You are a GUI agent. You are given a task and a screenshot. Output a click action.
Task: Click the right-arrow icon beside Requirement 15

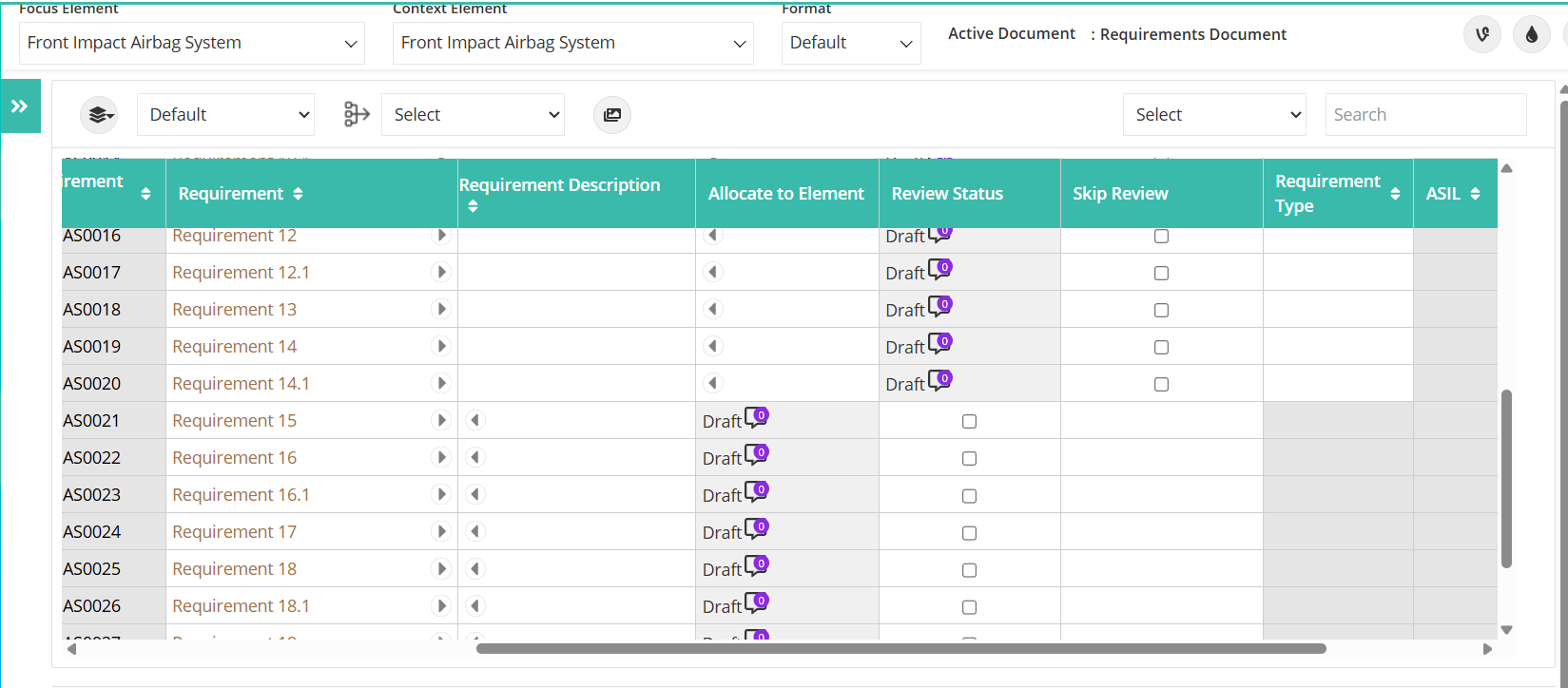[441, 421]
